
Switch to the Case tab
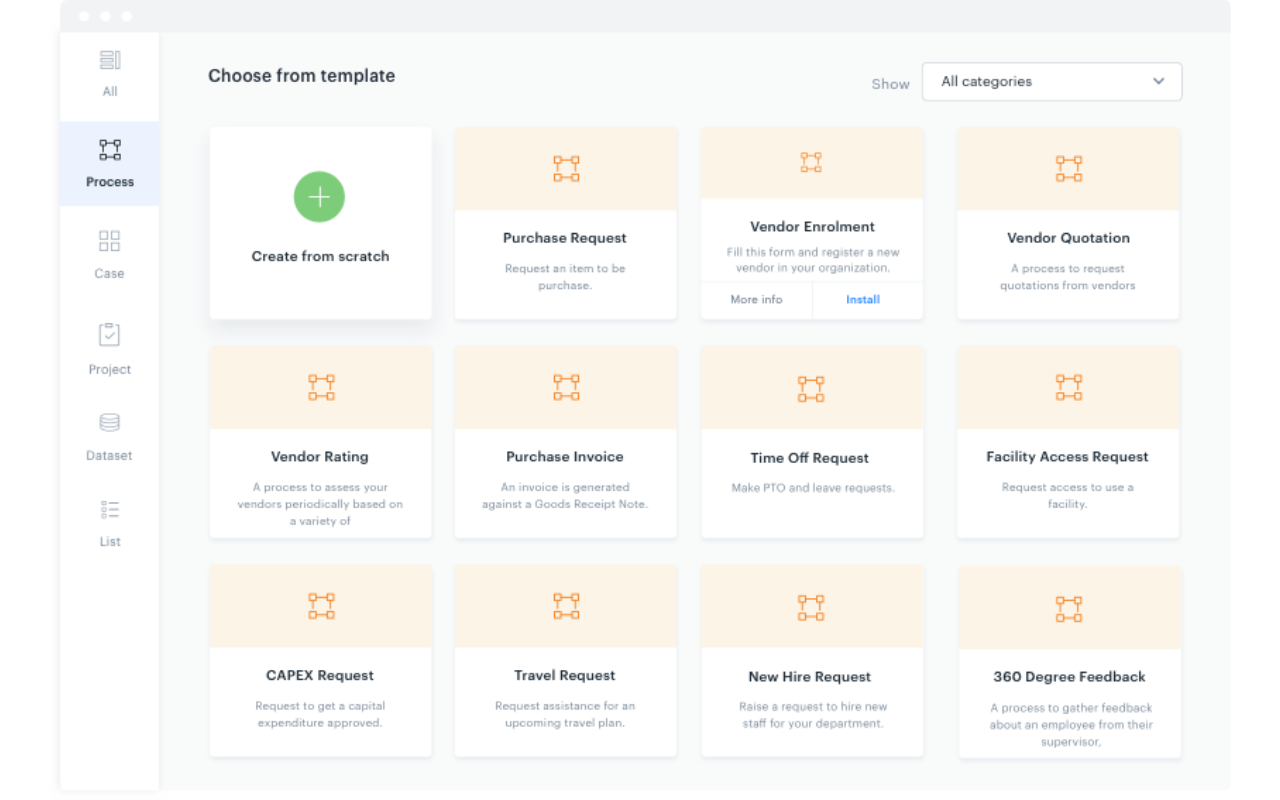[109, 255]
